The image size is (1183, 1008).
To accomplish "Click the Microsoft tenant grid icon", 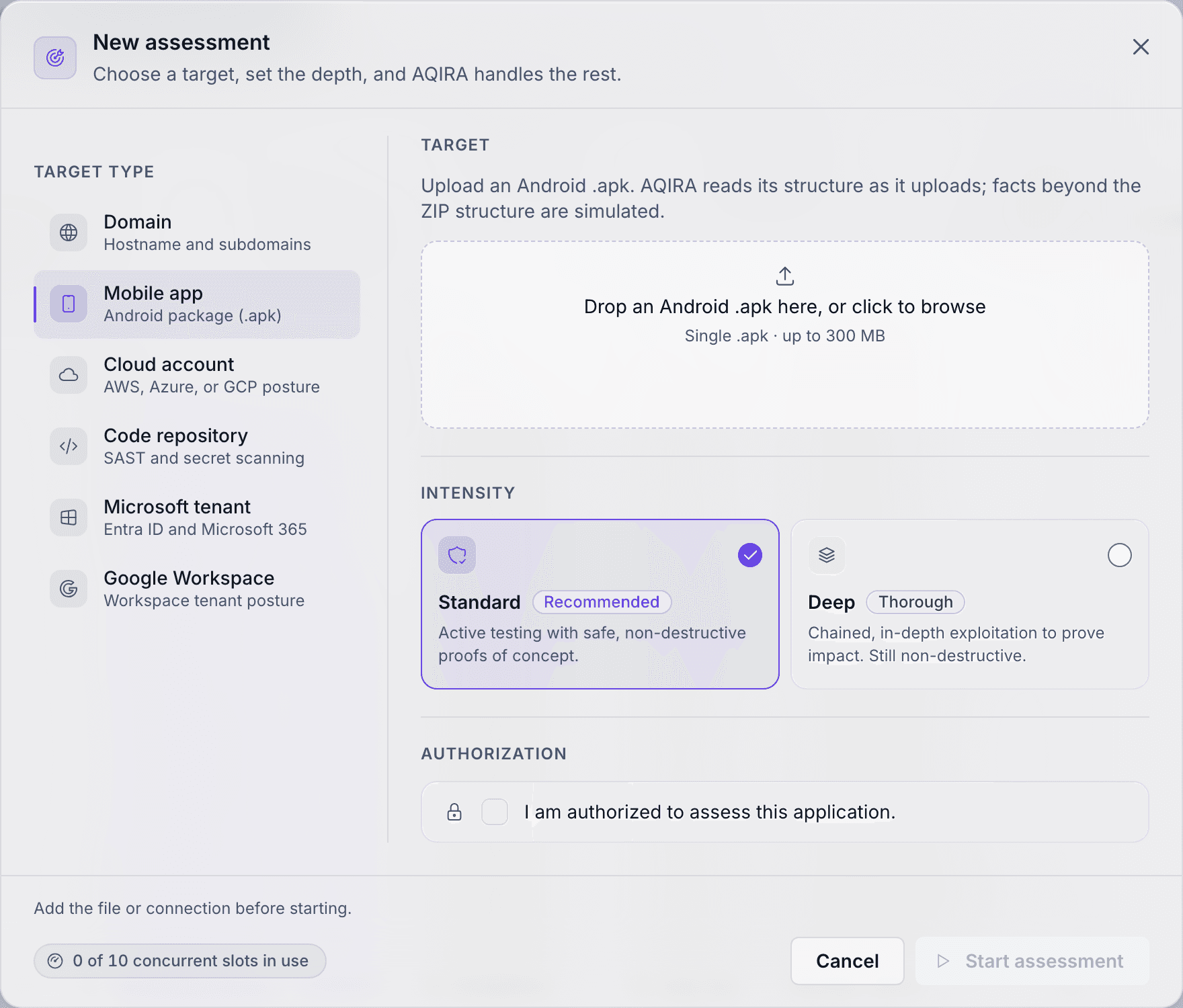I will pos(69,517).
